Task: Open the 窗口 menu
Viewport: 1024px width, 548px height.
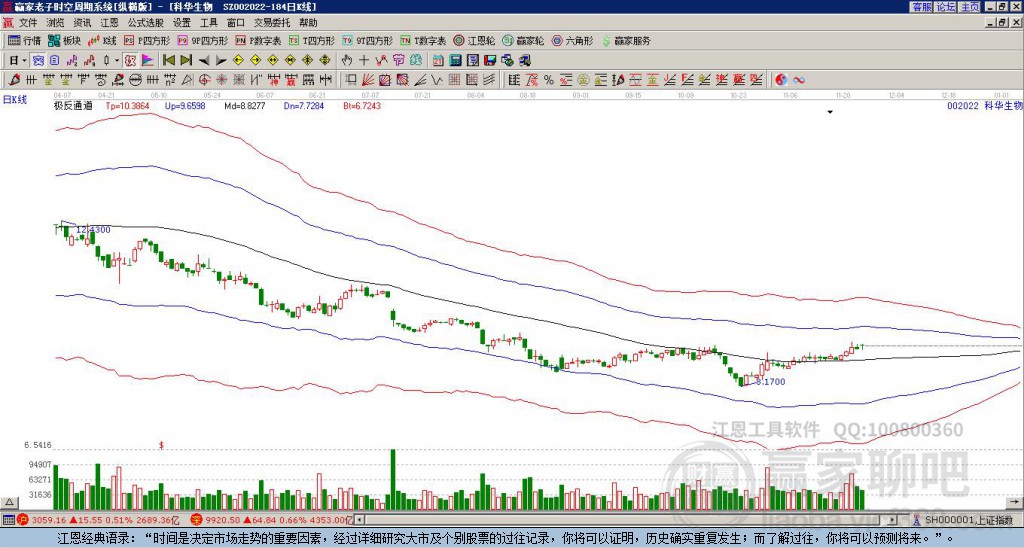Action: pos(236,23)
